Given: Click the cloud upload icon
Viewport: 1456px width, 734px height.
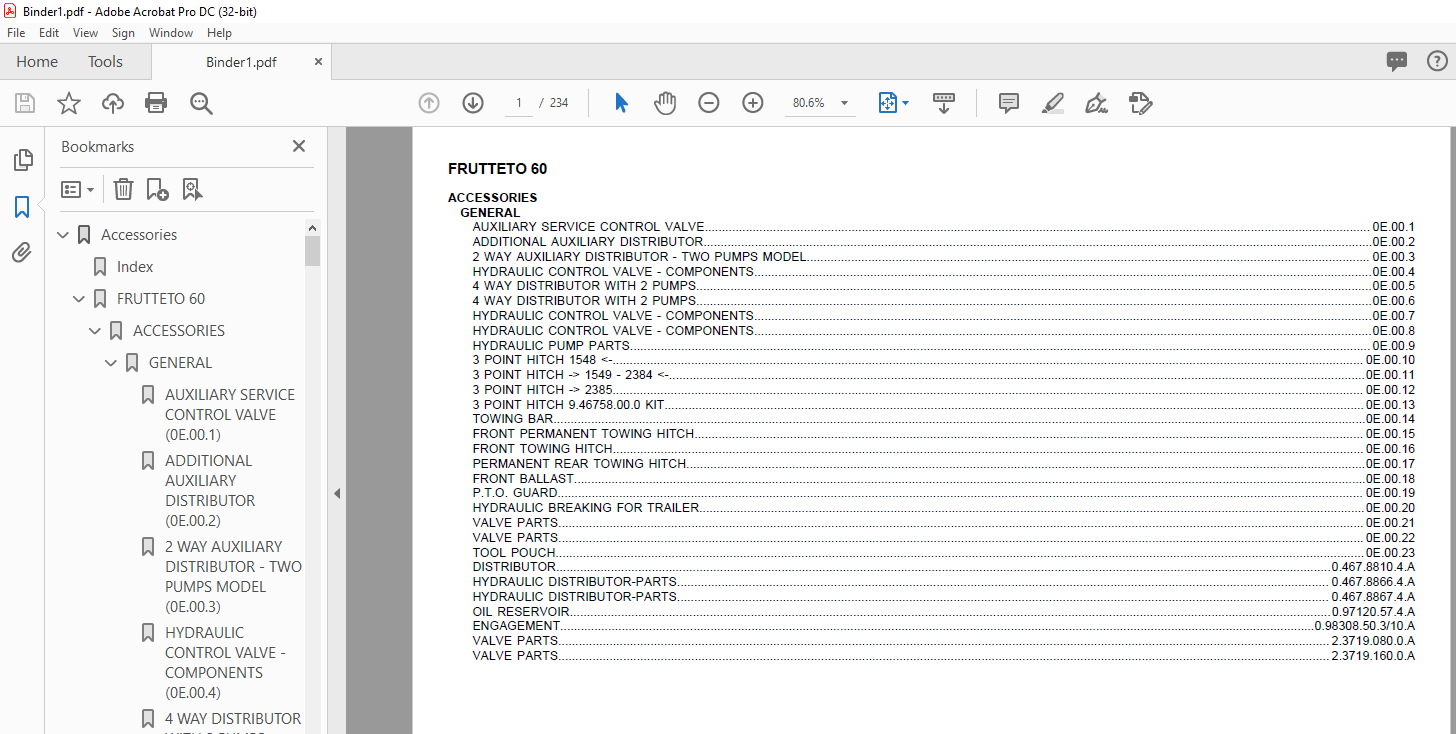Looking at the screenshot, I should [113, 103].
